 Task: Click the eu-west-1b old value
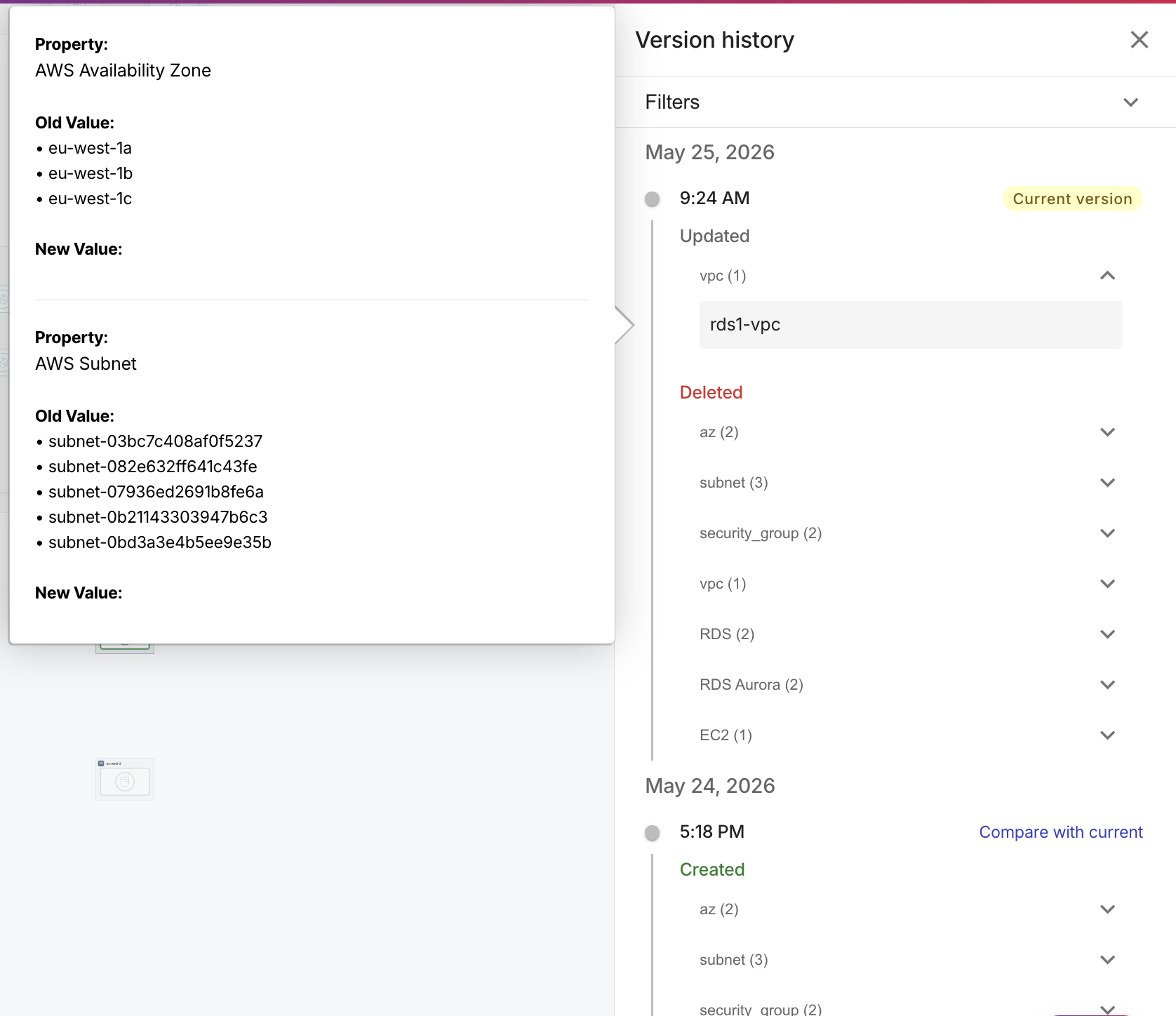tap(90, 174)
